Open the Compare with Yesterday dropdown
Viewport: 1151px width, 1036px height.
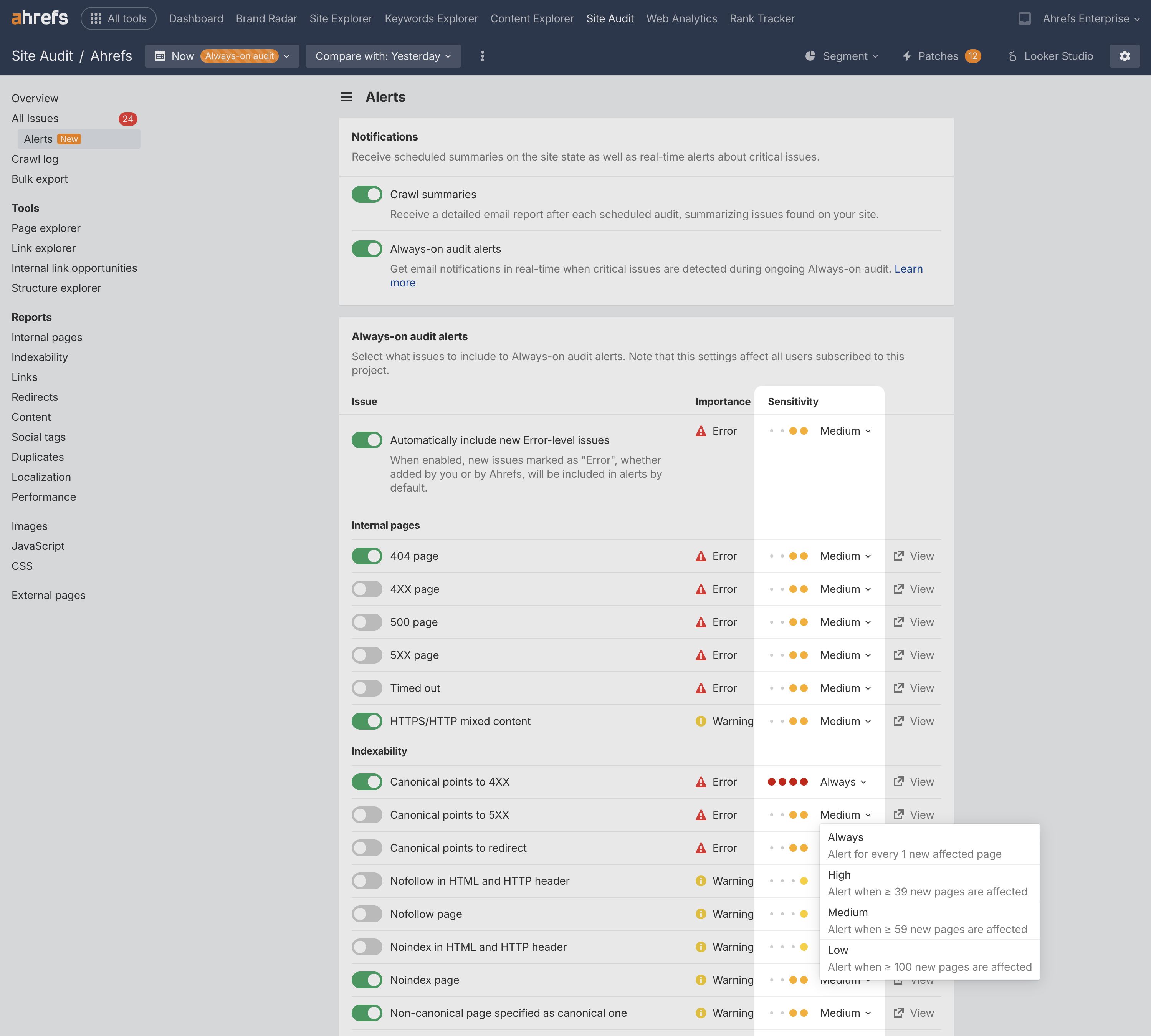click(x=382, y=56)
